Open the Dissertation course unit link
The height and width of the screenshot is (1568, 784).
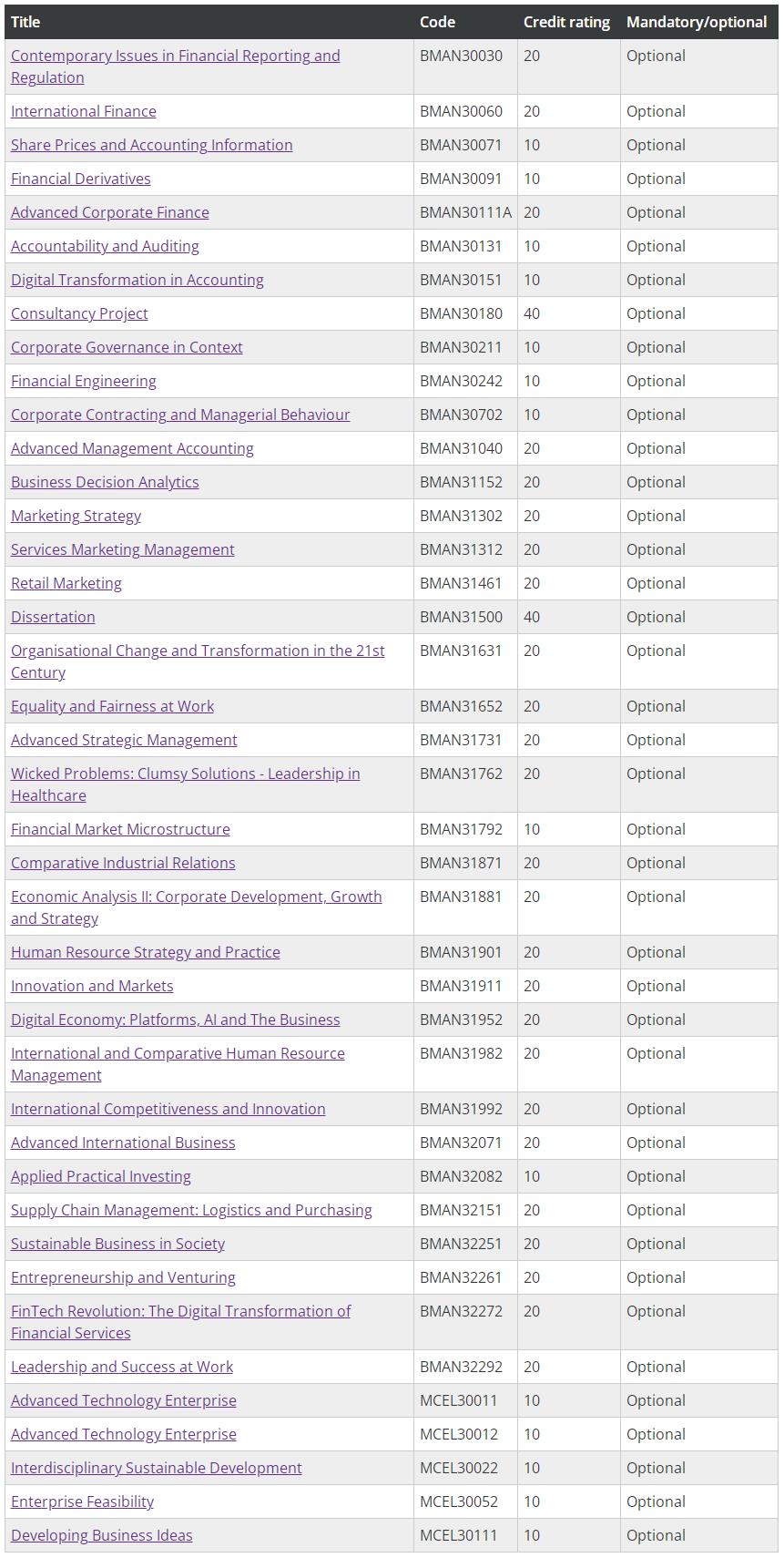pos(53,617)
